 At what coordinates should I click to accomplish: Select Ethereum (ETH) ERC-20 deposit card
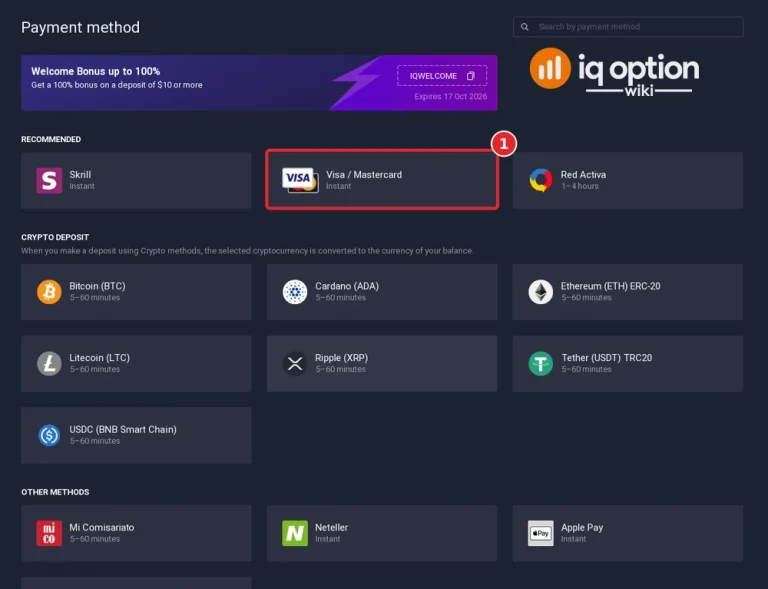(x=628, y=292)
